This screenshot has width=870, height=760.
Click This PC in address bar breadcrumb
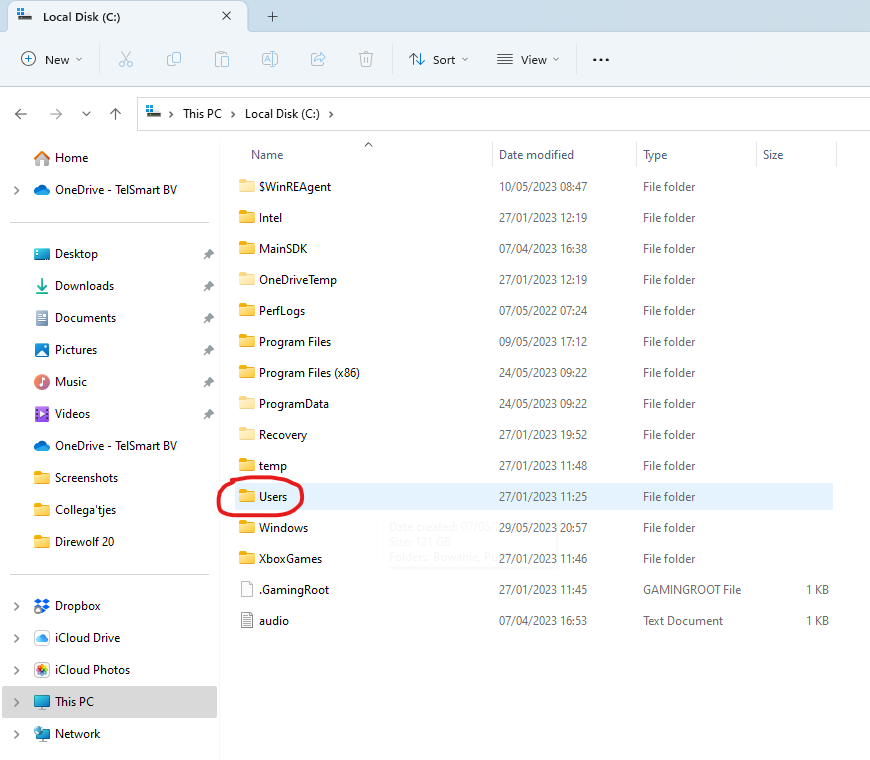pyautogui.click(x=202, y=114)
